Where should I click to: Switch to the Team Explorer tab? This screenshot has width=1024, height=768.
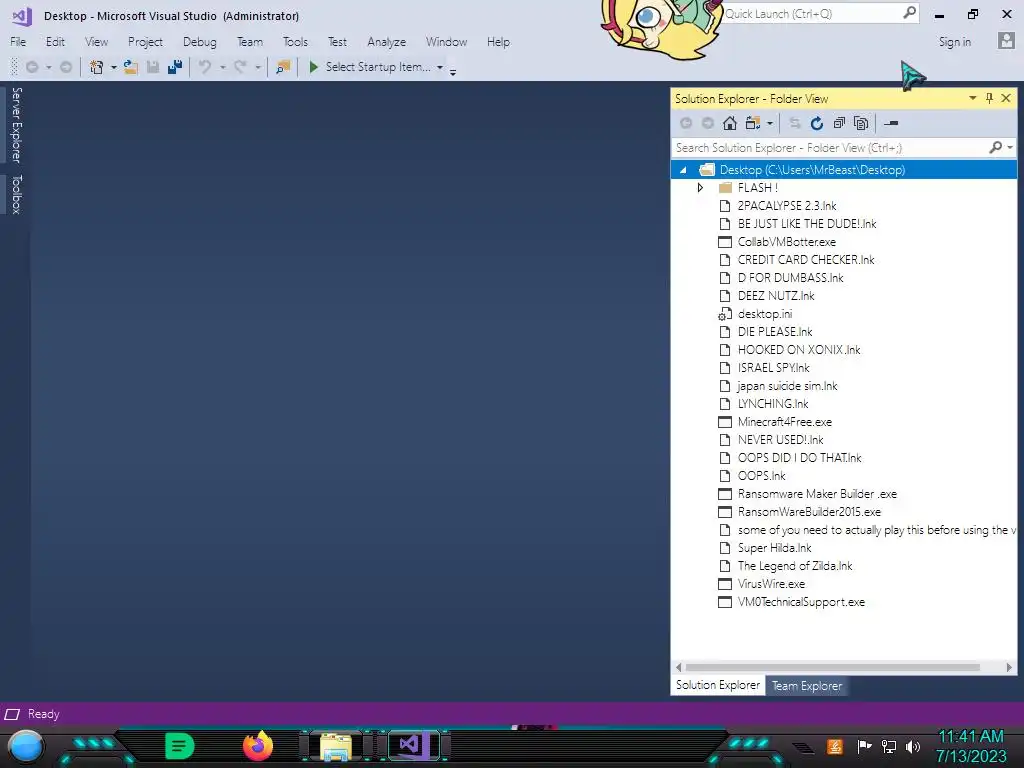(807, 686)
